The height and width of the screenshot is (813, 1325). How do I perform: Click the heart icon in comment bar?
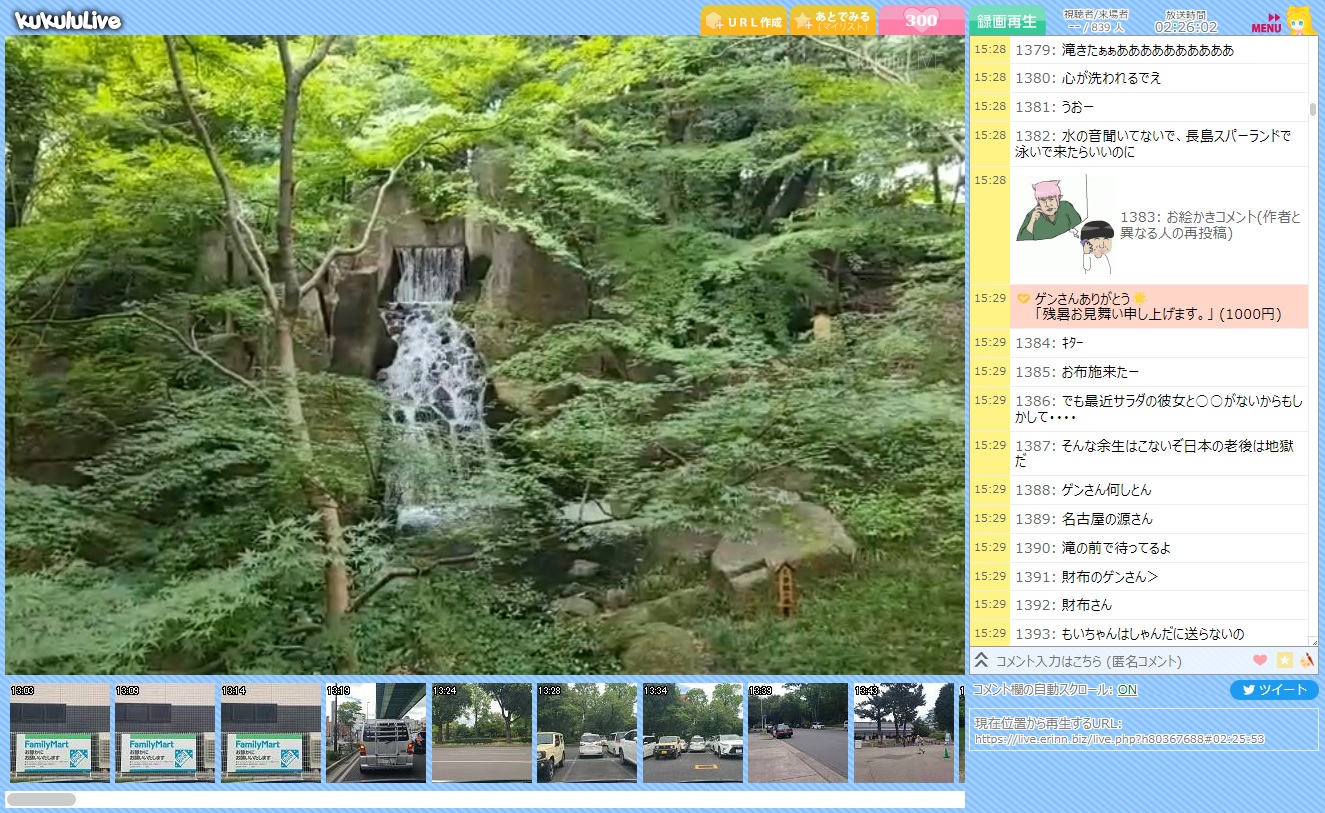[x=1260, y=660]
